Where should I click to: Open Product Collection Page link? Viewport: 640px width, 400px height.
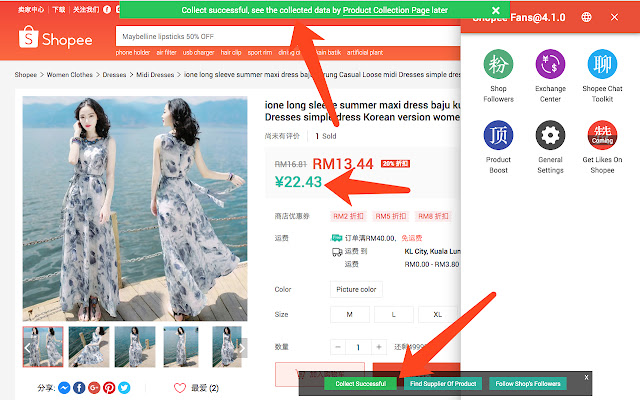point(386,10)
